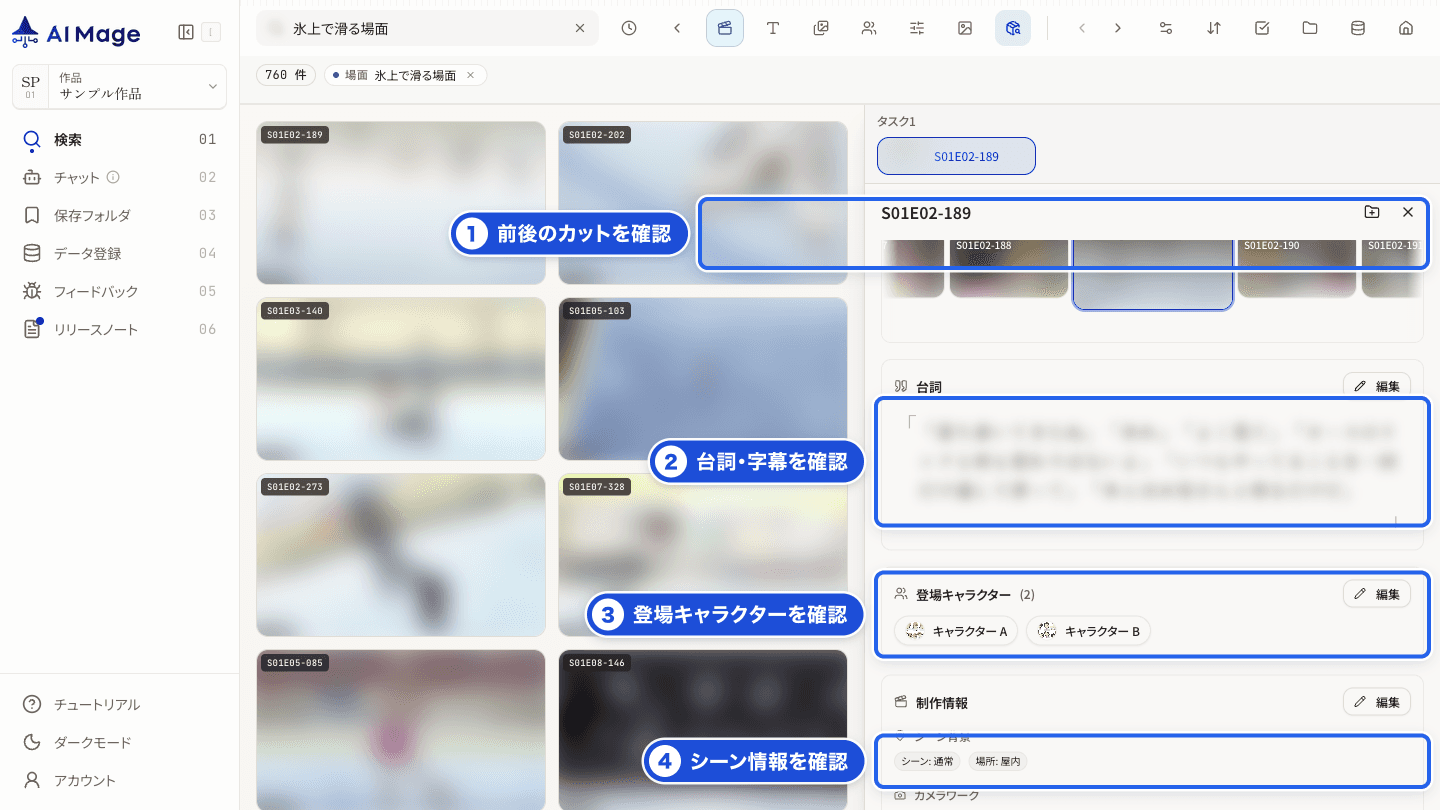1440x810 pixels.
Task: Click the back chevron beside the history icon
Action: pos(677,28)
